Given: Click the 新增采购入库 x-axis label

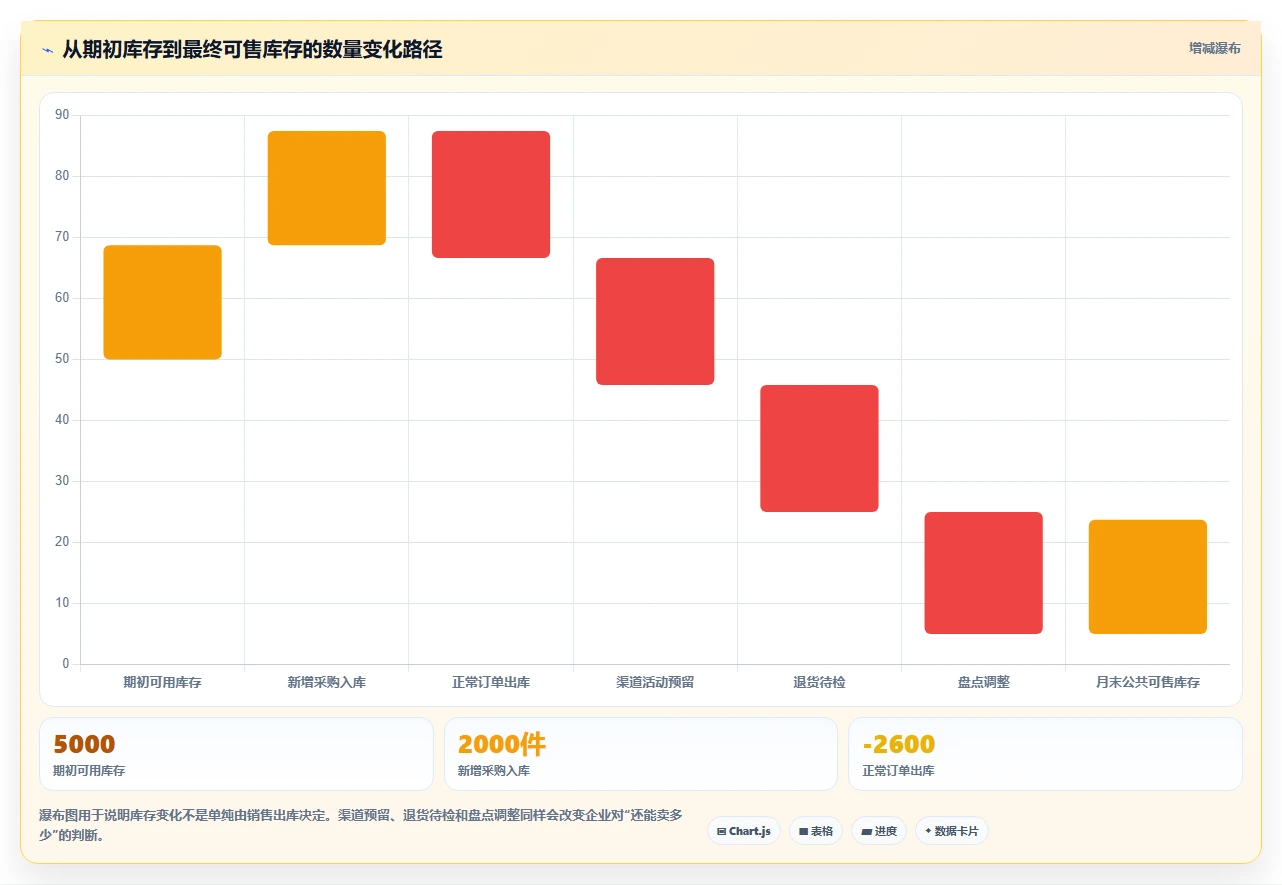Looking at the screenshot, I should [x=327, y=682].
